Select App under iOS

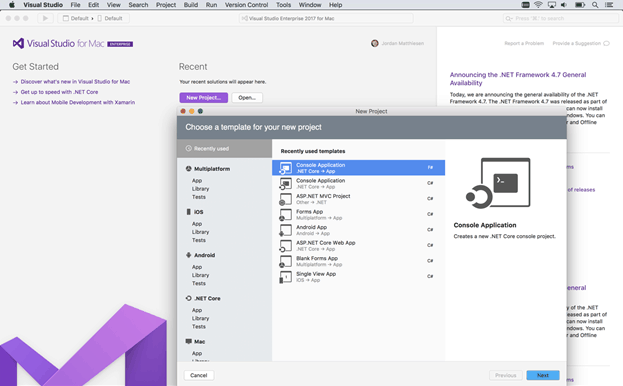[197, 224]
